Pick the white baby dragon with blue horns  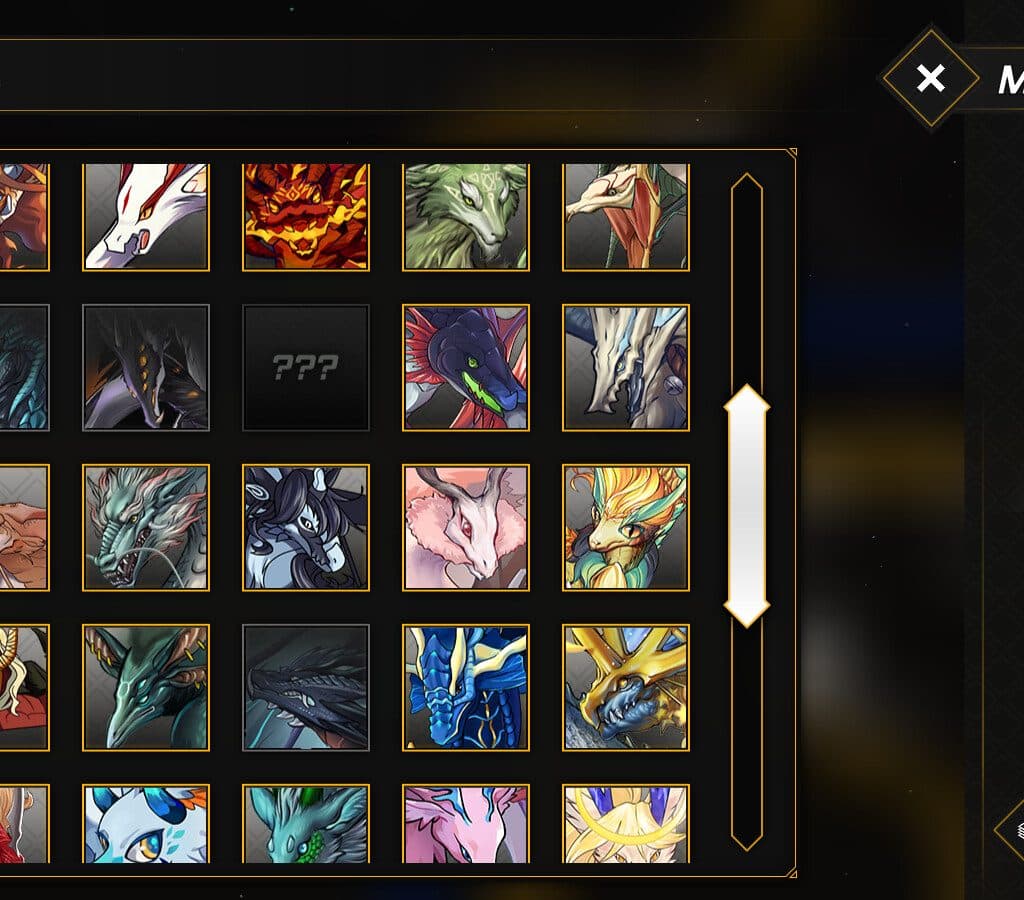146,824
